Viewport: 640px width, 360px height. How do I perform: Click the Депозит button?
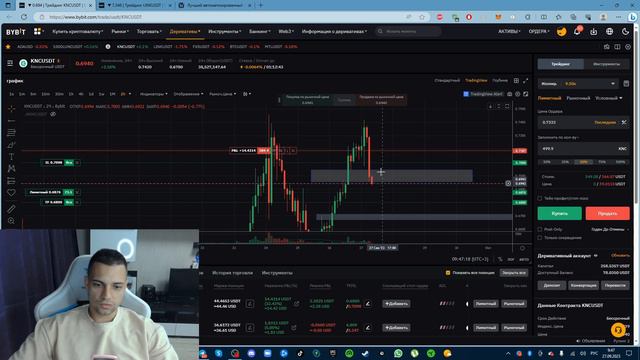click(x=552, y=285)
